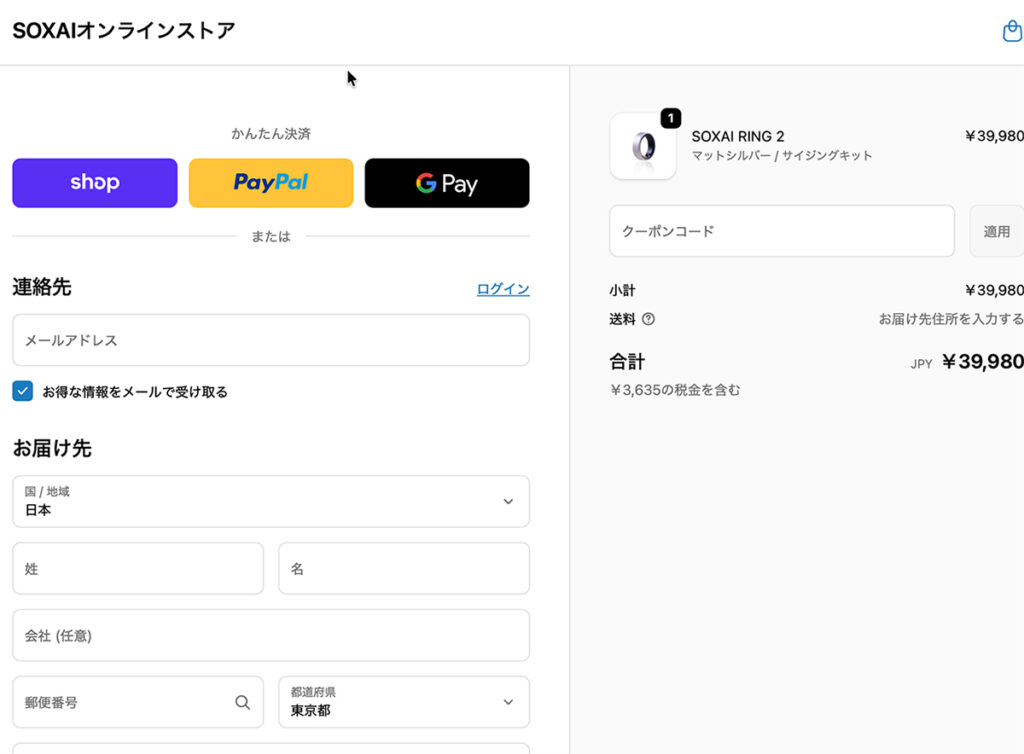Viewport: 1024px width, 754px height.
Task: Select Google Pay express checkout
Action: 447,183
